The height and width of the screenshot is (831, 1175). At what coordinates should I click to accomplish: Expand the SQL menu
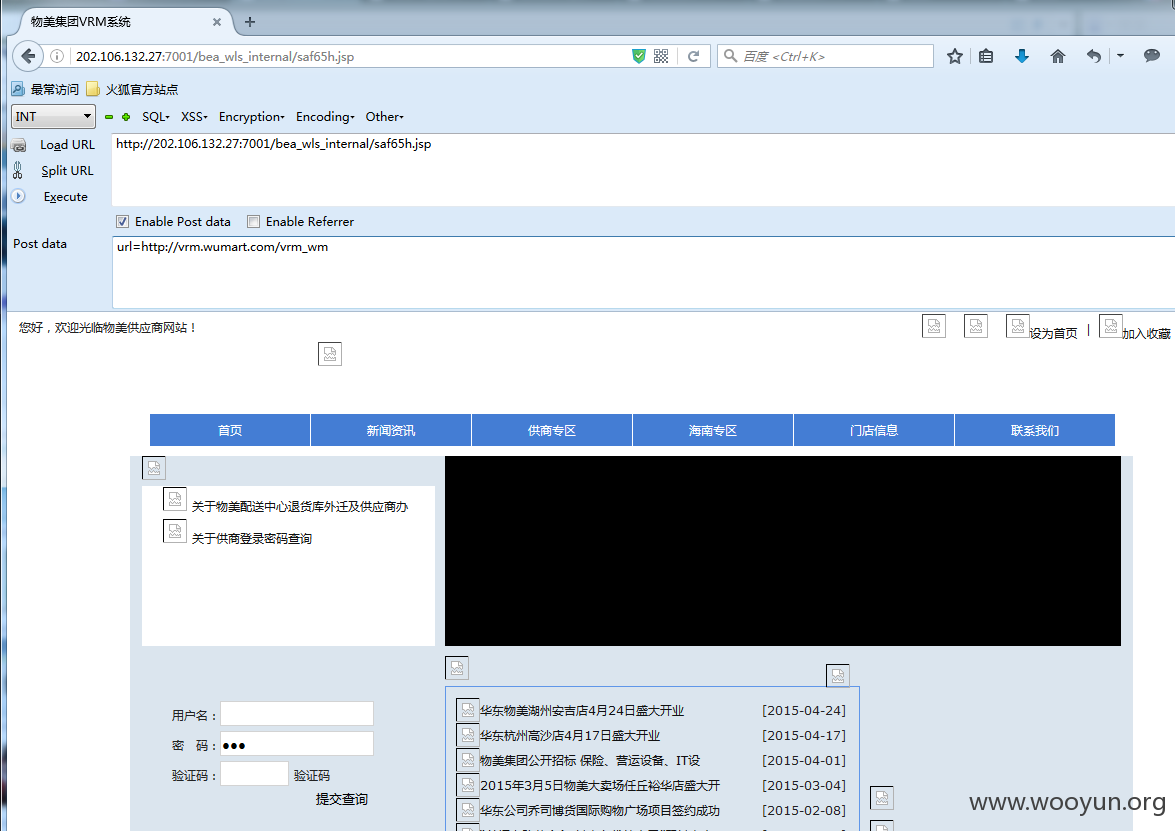156,117
